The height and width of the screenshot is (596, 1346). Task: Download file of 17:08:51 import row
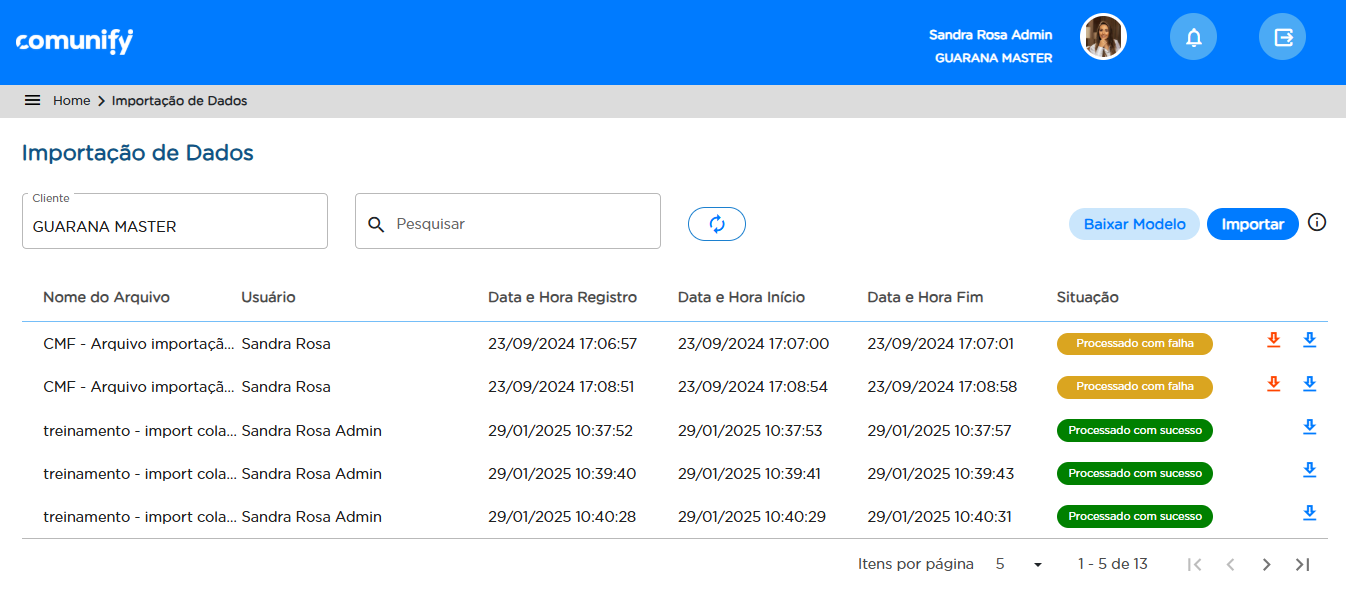click(1309, 384)
